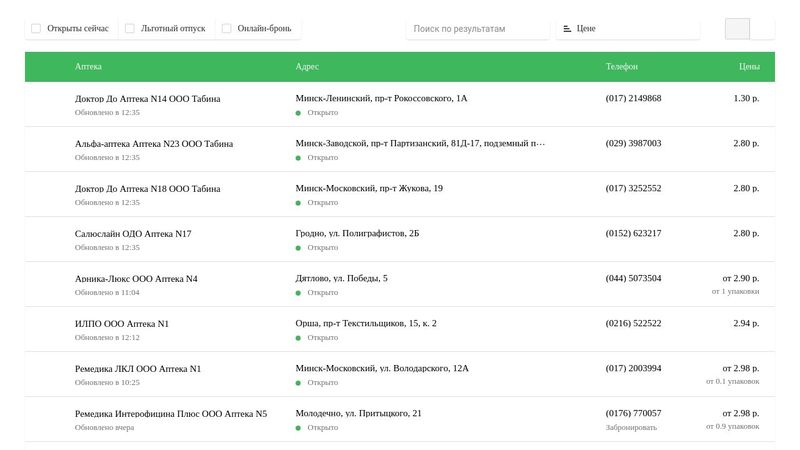Open Альфа-аптека Аптека N23 pharmacy entry
The width and height of the screenshot is (800, 450).
coord(154,144)
